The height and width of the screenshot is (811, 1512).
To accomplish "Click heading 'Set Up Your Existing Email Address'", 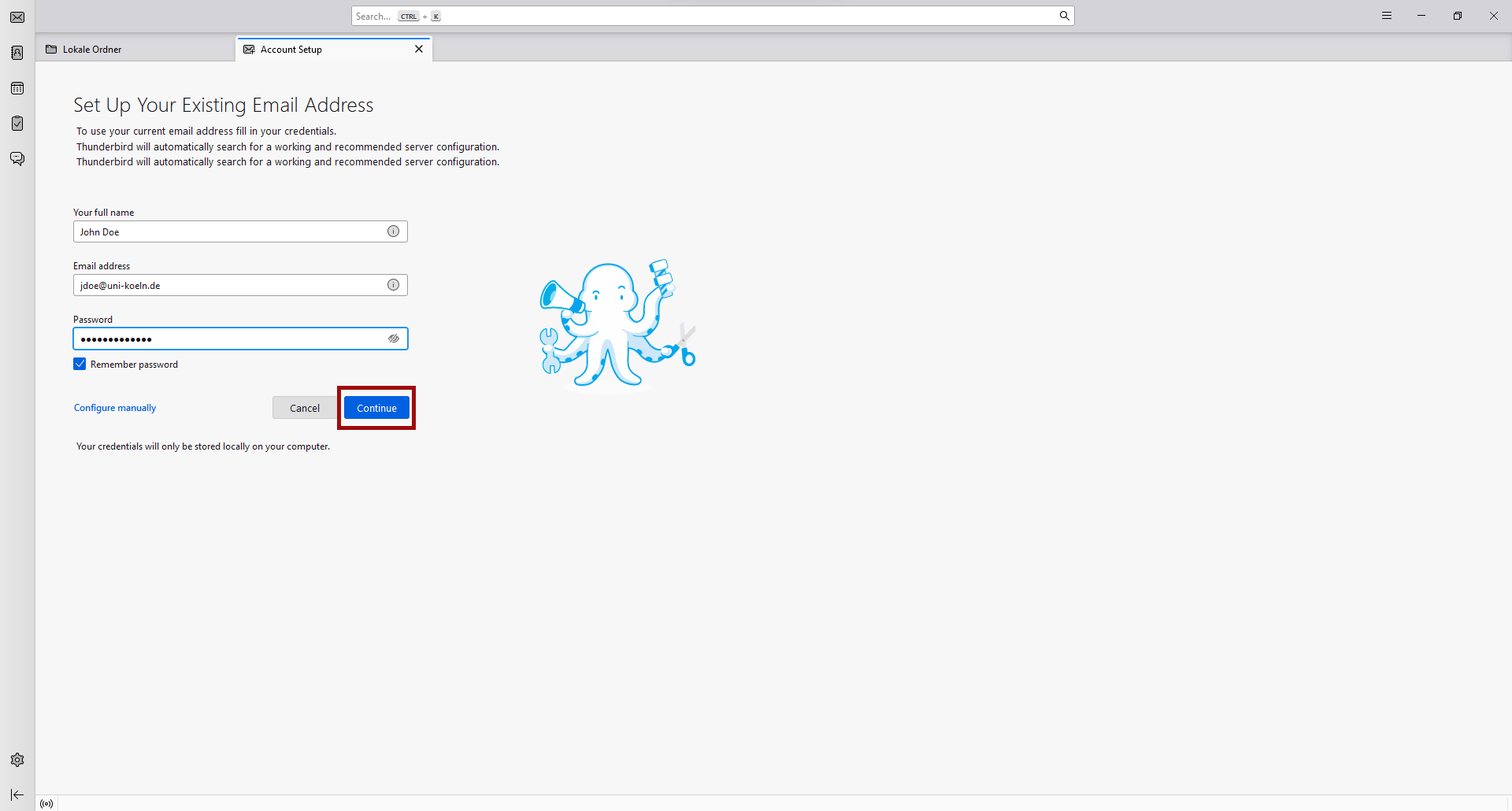I will pos(224,106).
